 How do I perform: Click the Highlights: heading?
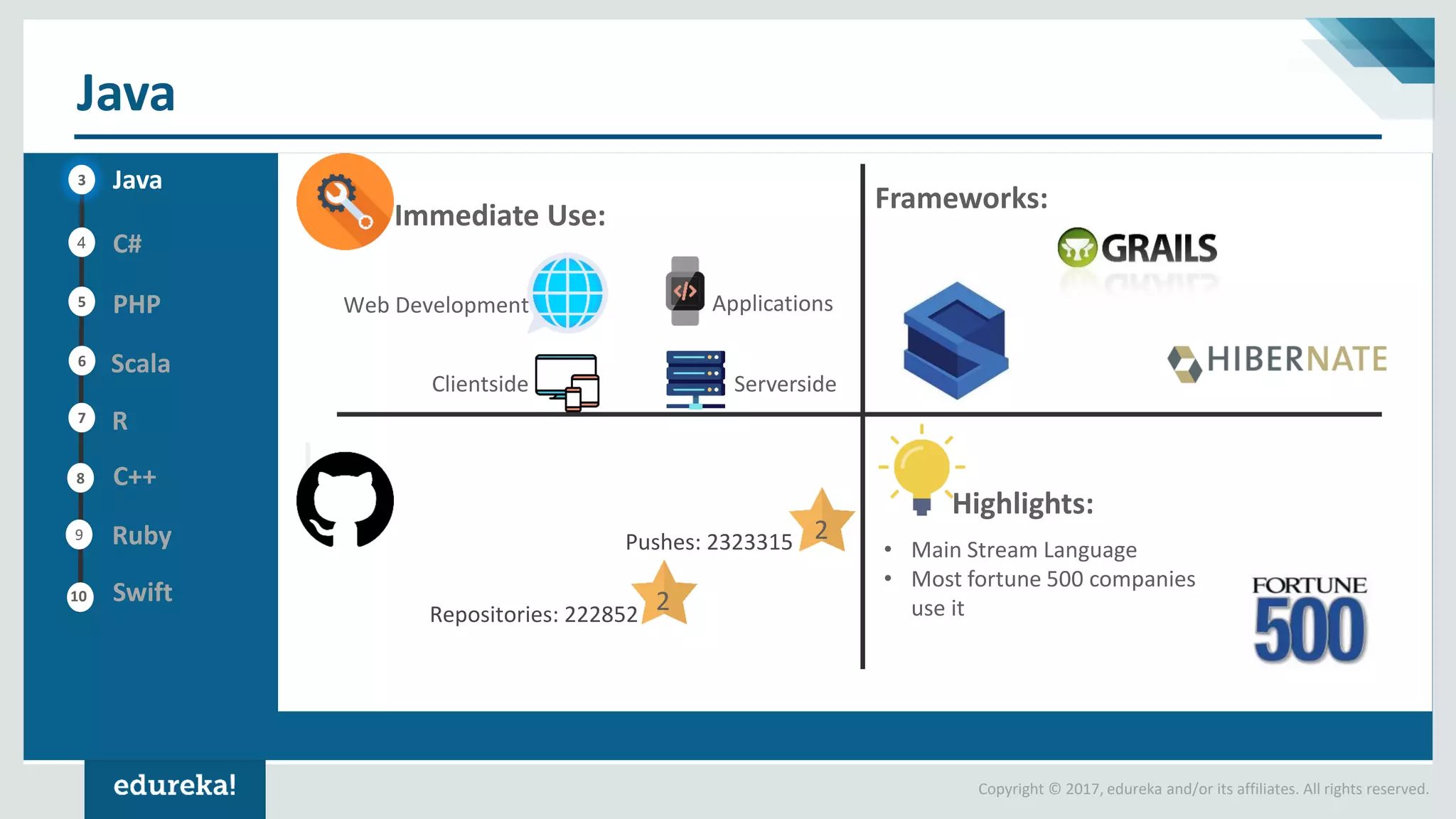pos(1022,504)
